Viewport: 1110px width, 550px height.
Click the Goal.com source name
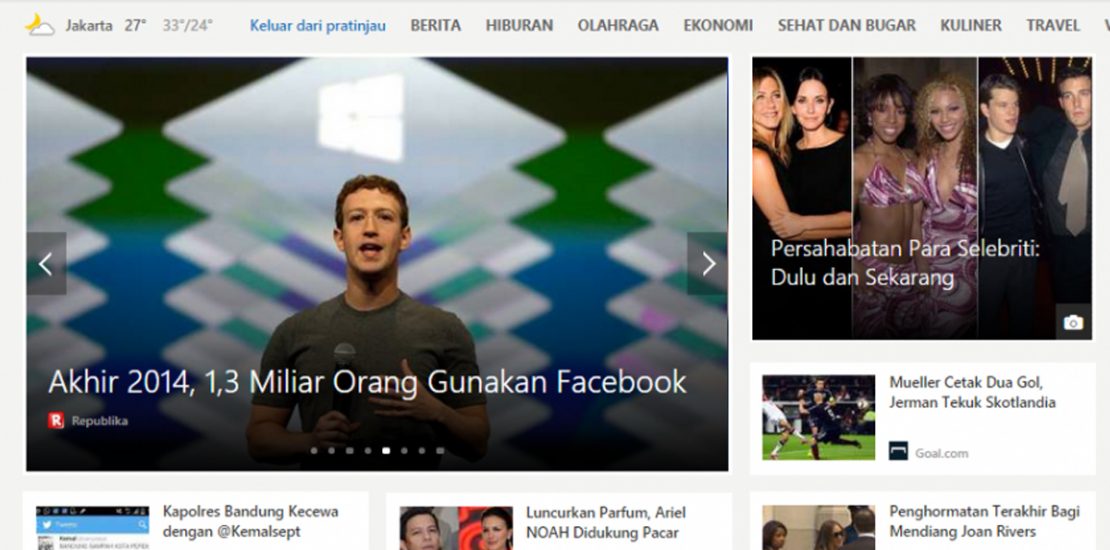(x=942, y=453)
